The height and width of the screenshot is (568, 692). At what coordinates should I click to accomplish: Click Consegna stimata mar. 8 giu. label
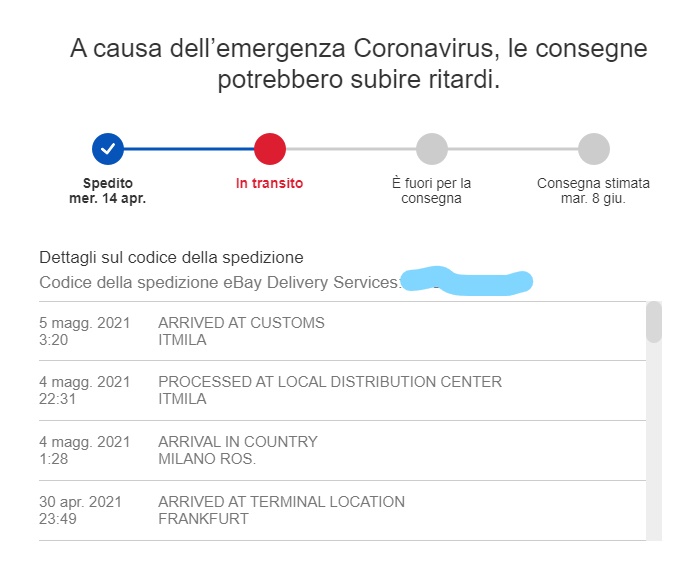[593, 191]
